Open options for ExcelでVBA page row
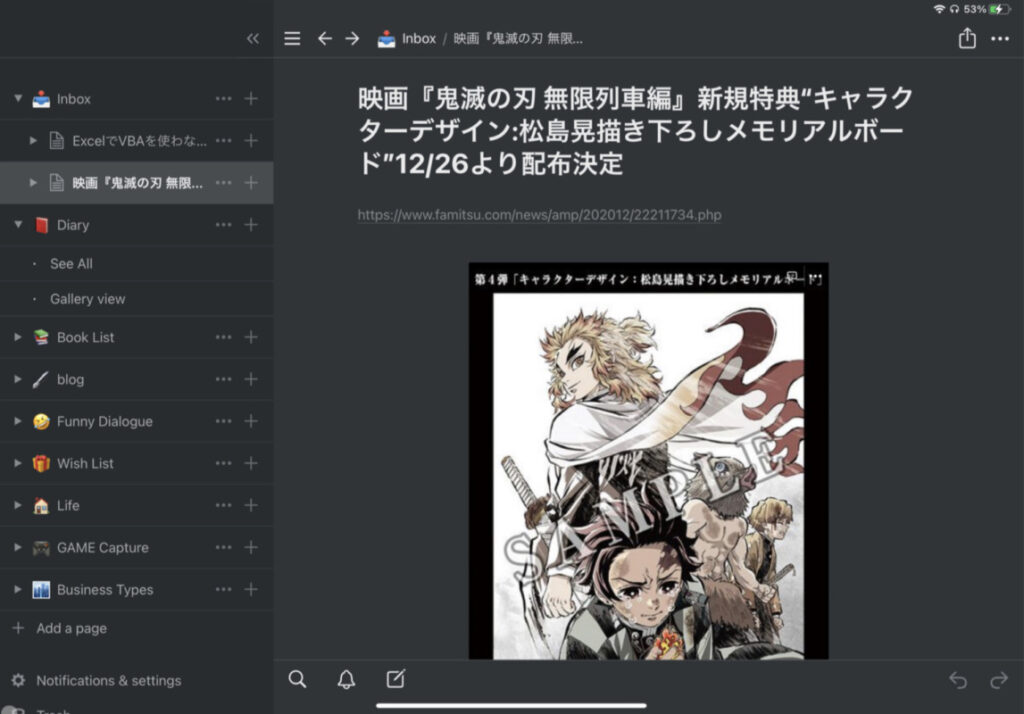 pyautogui.click(x=223, y=140)
